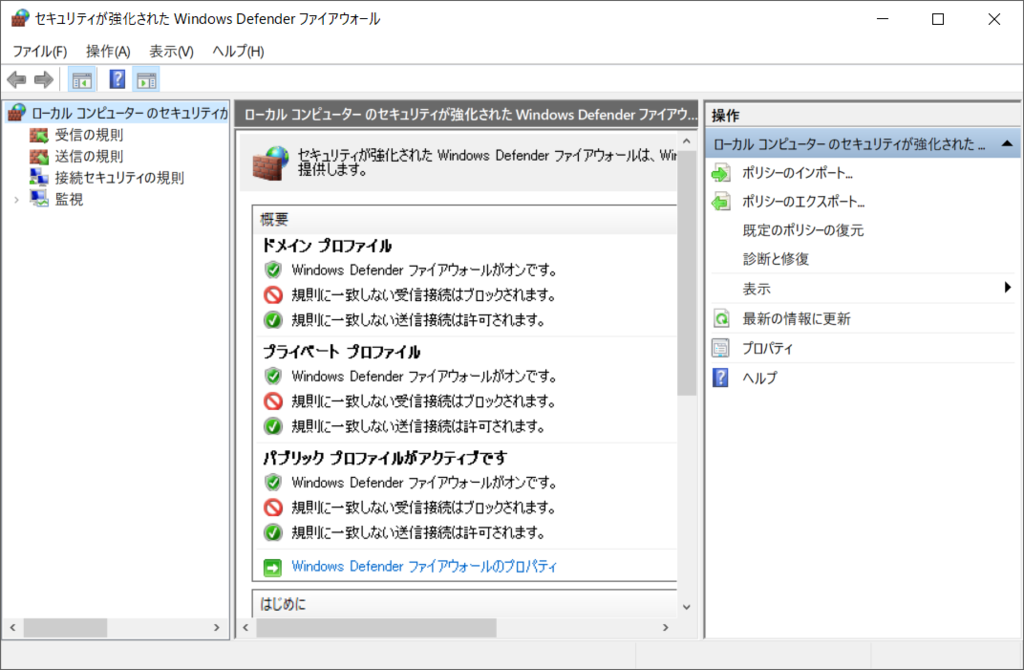This screenshot has height=670, width=1024.
Task: Open the 操作(A) menu
Action: coord(108,51)
